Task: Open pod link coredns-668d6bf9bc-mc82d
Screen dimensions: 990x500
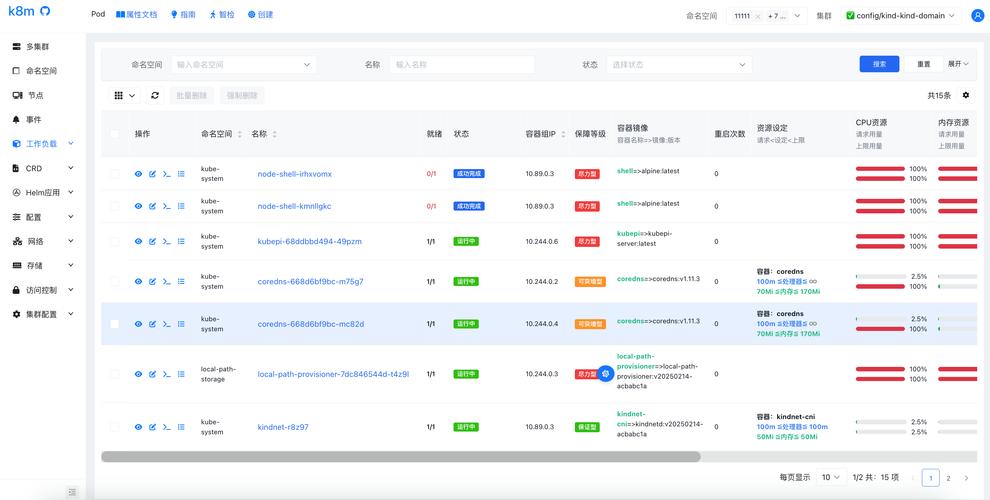Action: [x=311, y=324]
